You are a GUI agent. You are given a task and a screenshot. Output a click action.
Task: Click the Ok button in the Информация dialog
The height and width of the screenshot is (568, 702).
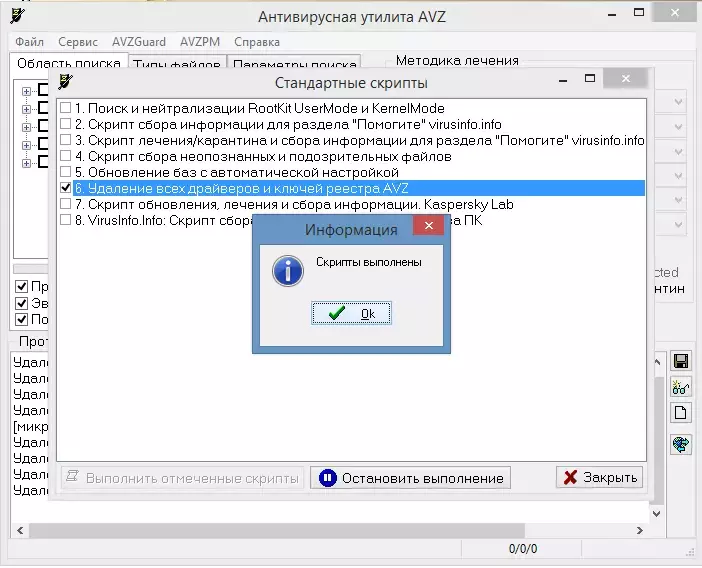tap(351, 313)
